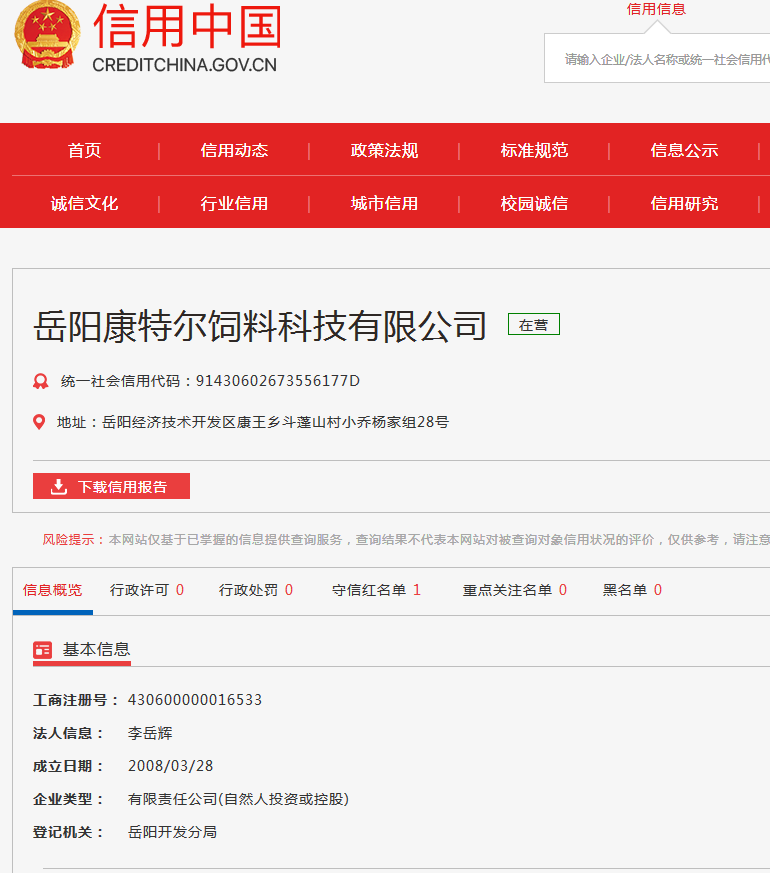Click the 下载信用报告 button

pos(111,486)
